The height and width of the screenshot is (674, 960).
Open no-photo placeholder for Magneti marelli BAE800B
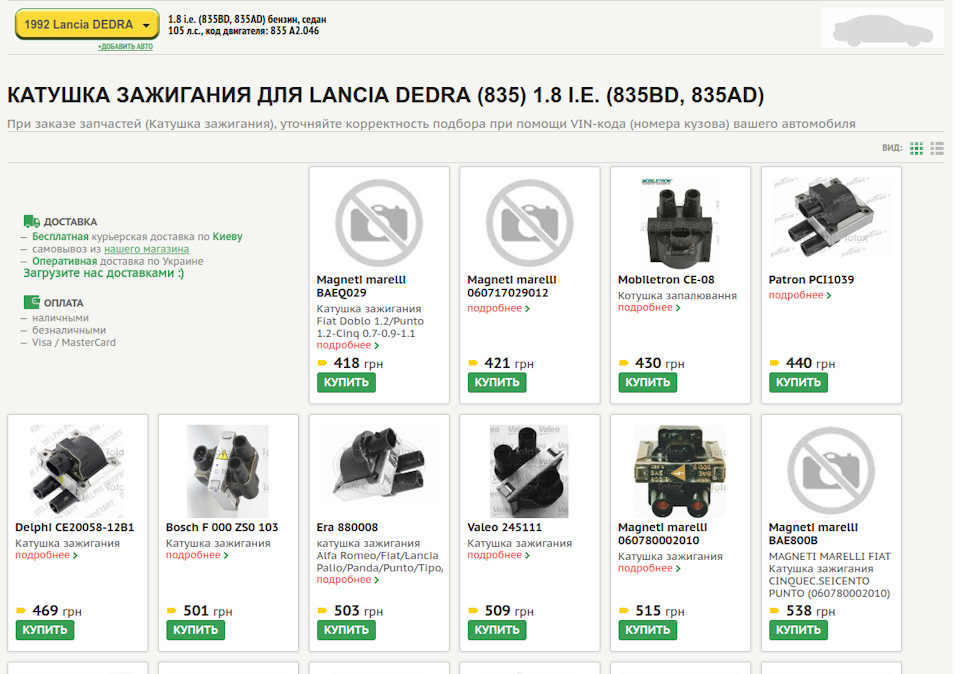831,471
